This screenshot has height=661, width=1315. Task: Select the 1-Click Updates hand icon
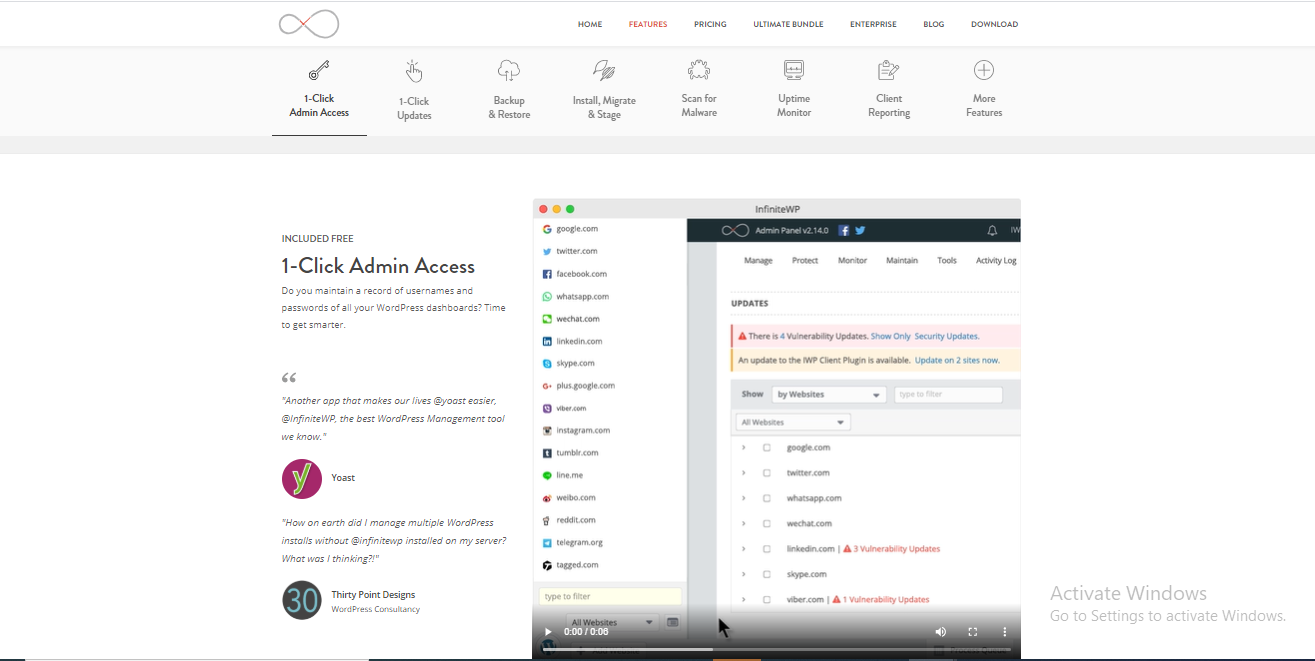[414, 71]
